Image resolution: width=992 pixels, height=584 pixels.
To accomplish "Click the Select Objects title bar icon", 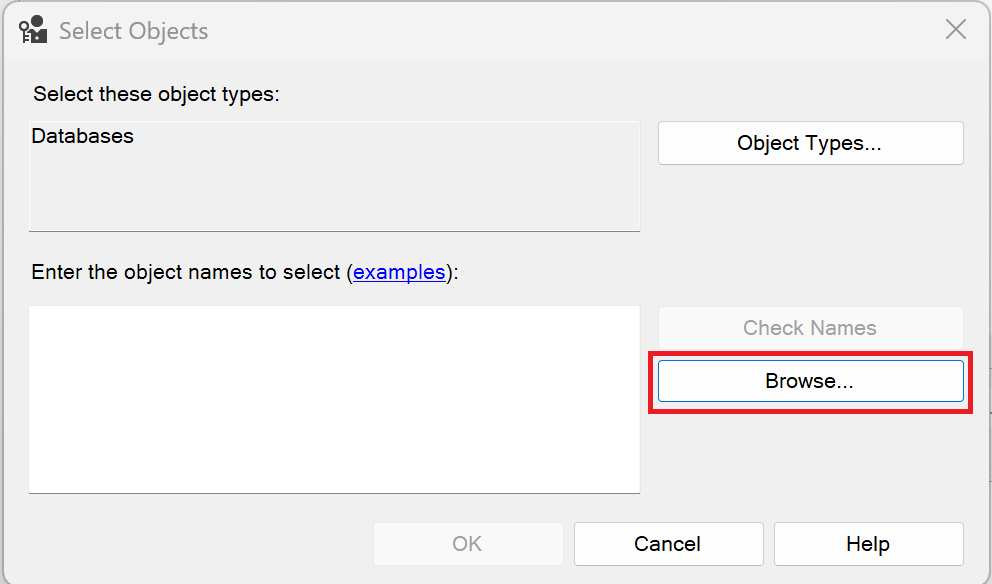I will pos(33,30).
